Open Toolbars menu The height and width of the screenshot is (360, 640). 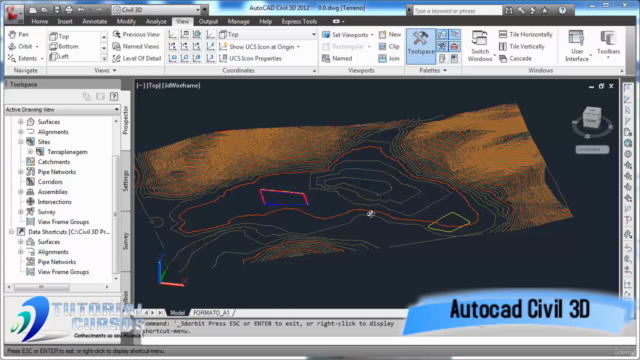[608, 45]
